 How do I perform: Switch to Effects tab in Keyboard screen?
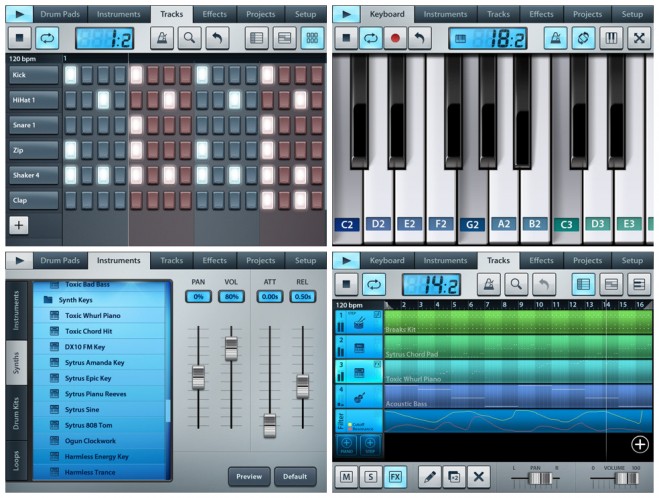541,14
